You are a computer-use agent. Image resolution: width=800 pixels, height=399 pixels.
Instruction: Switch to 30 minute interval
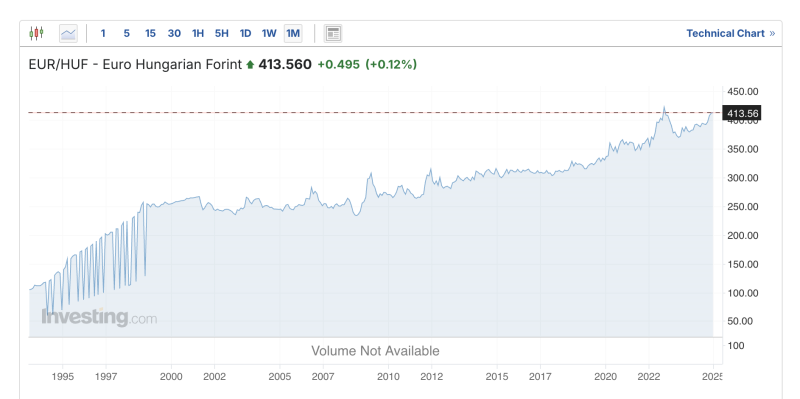174,34
